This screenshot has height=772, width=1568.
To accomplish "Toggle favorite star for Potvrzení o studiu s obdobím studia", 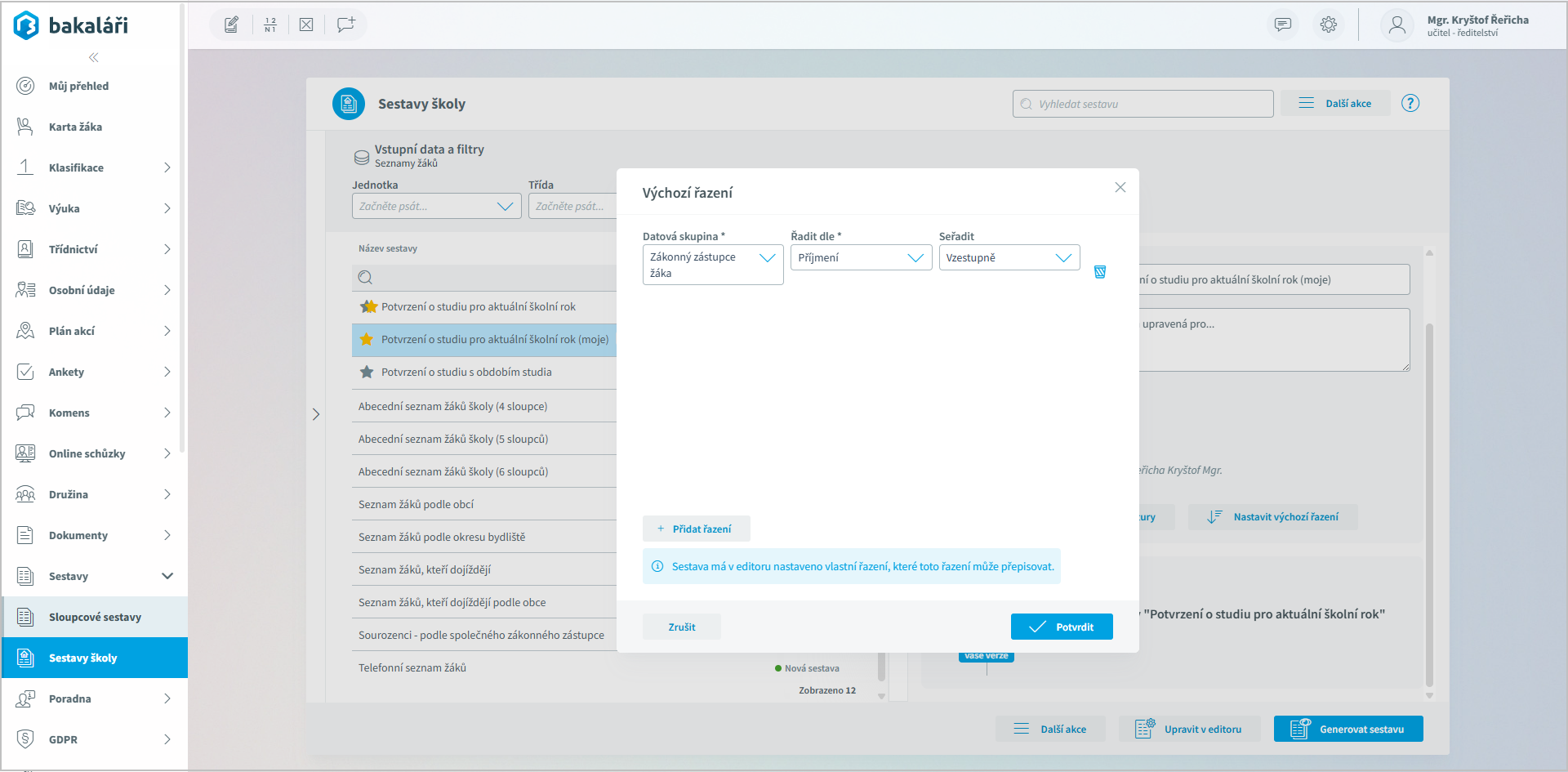I will pos(367,373).
